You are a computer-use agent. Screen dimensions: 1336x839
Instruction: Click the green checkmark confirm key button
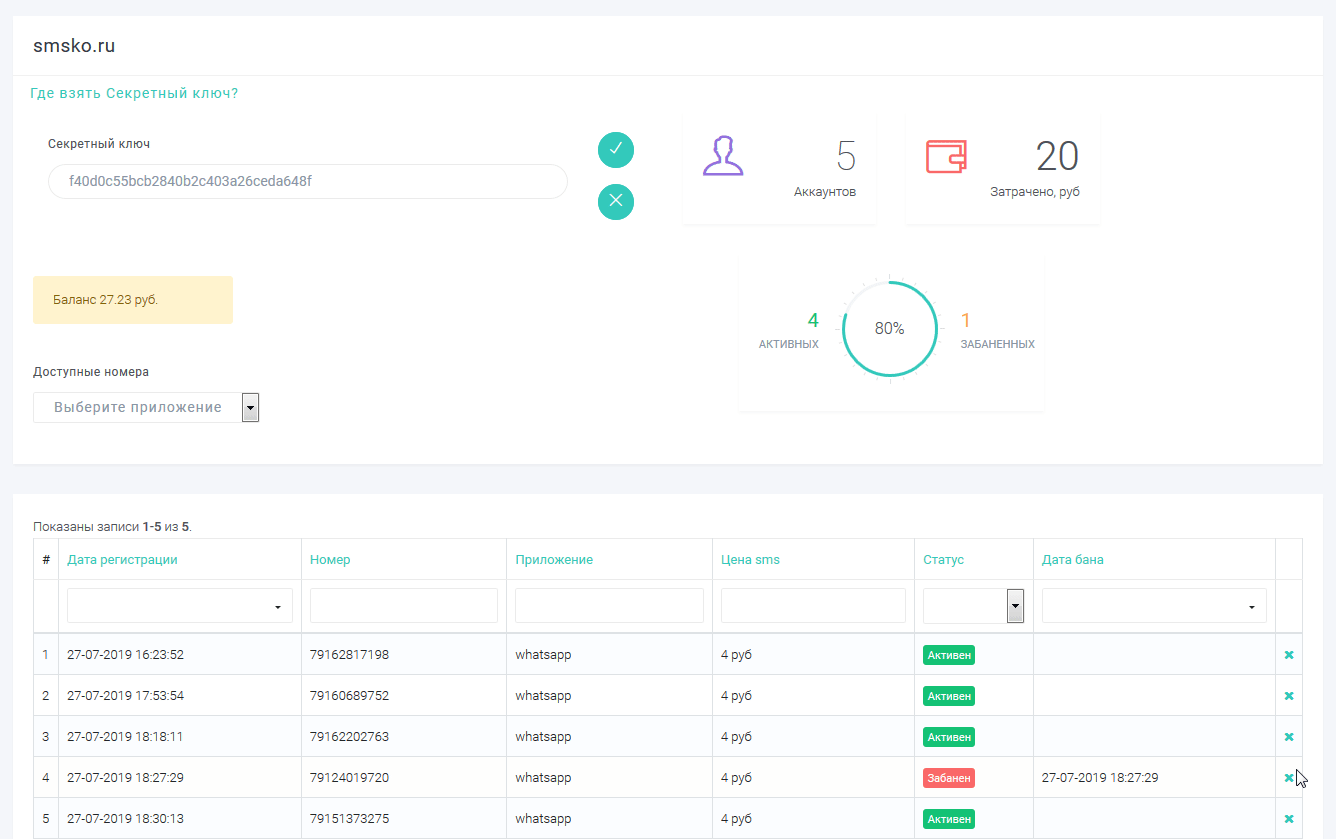point(616,150)
